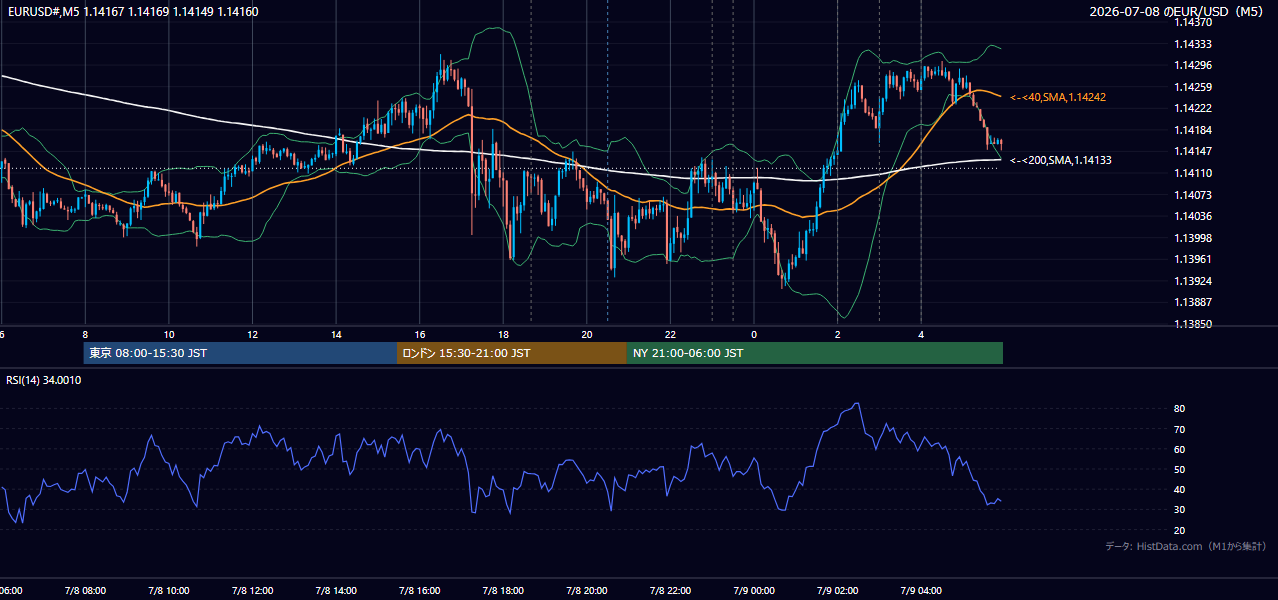1278x600 pixels.
Task: Click the データ: HistData.com source credit
Action: (1185, 546)
